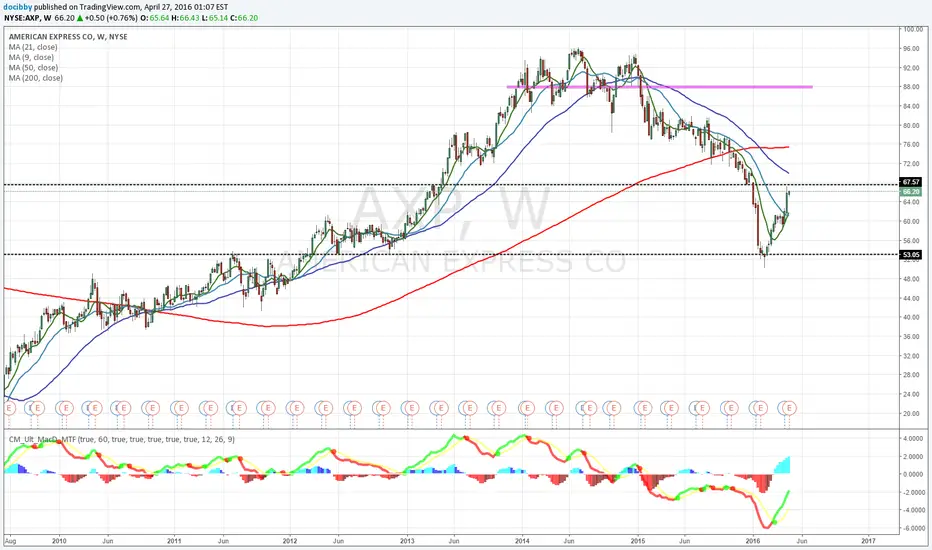
Task: Select the MA (200, close) indicator label
Action: 36,78
